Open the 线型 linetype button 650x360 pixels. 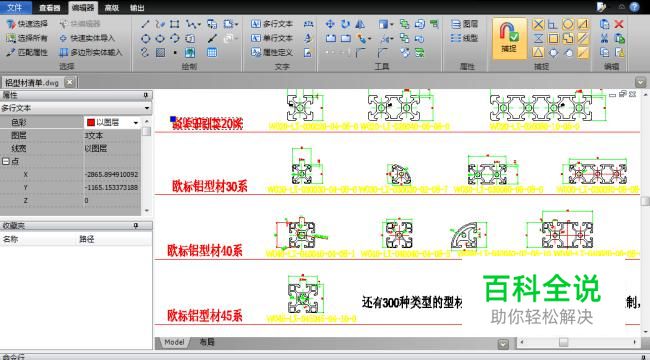[x=464, y=38]
